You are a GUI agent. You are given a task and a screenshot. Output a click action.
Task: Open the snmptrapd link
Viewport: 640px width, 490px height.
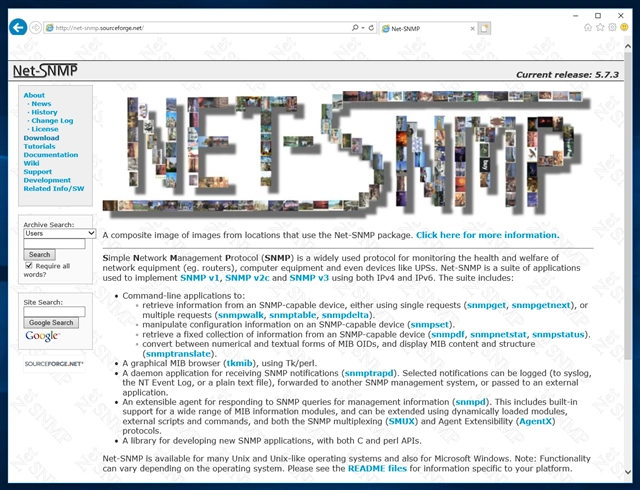[x=369, y=373]
